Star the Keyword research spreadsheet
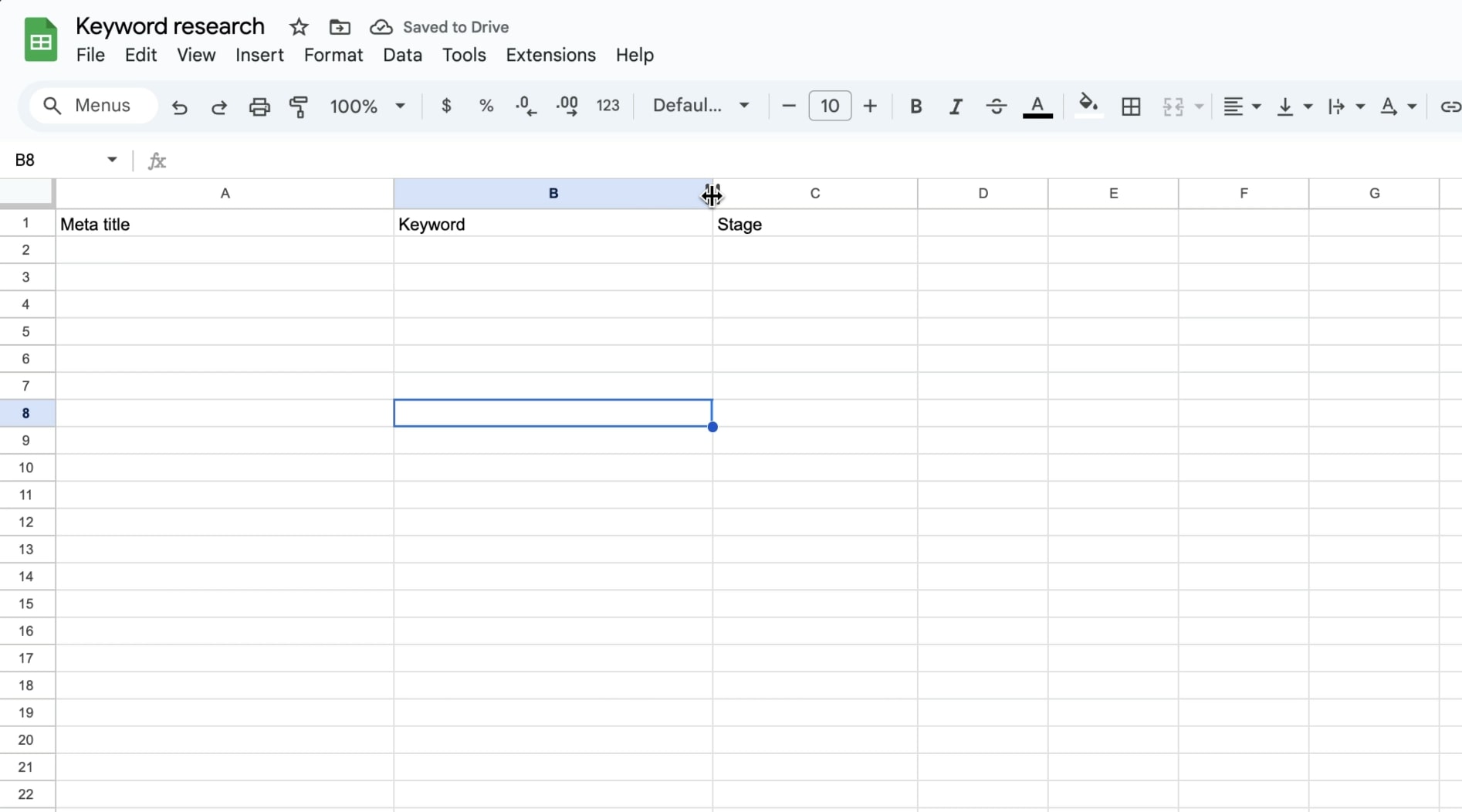The height and width of the screenshot is (812, 1462). click(300, 26)
